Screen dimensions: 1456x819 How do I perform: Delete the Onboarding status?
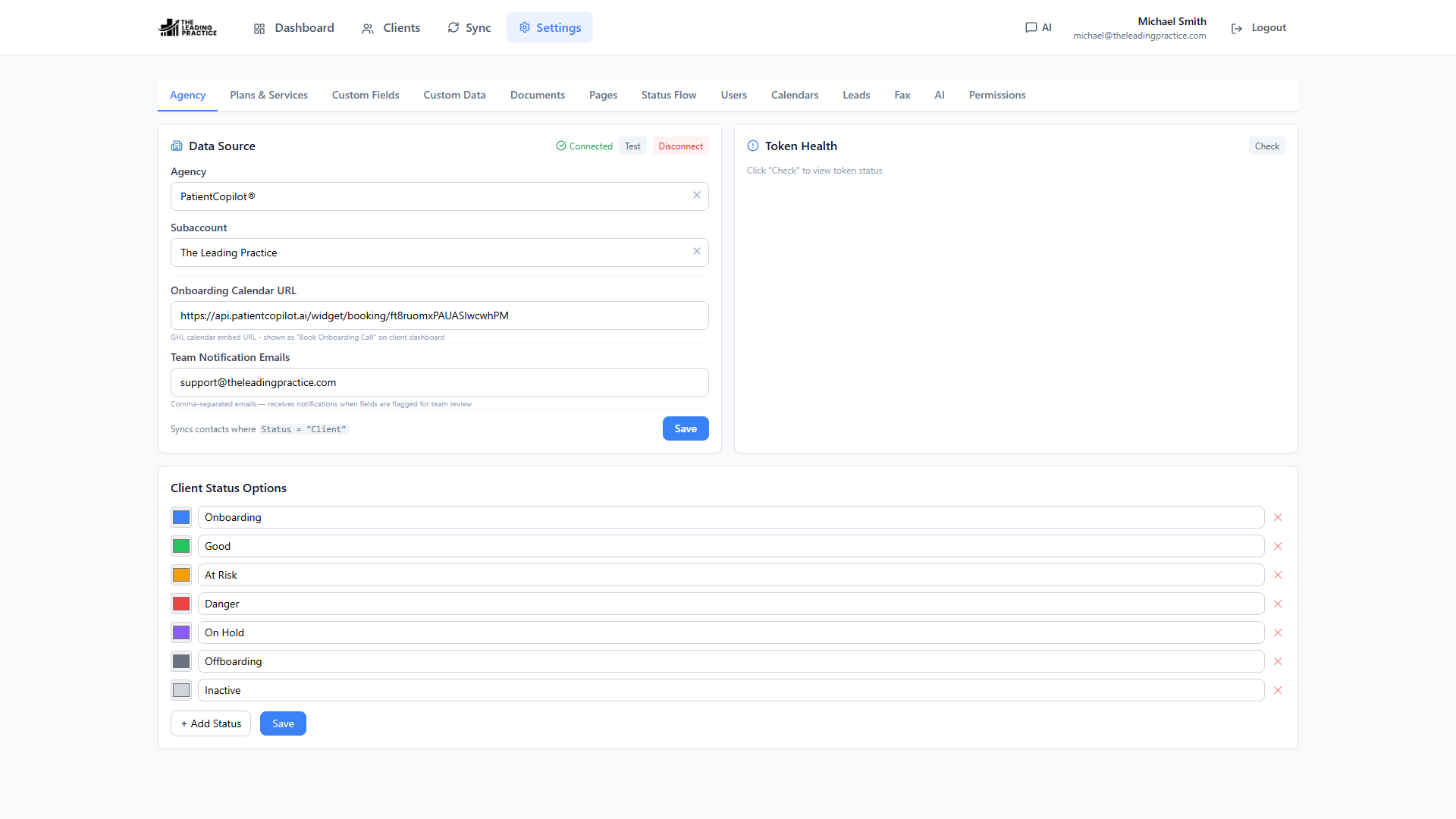[1278, 517]
